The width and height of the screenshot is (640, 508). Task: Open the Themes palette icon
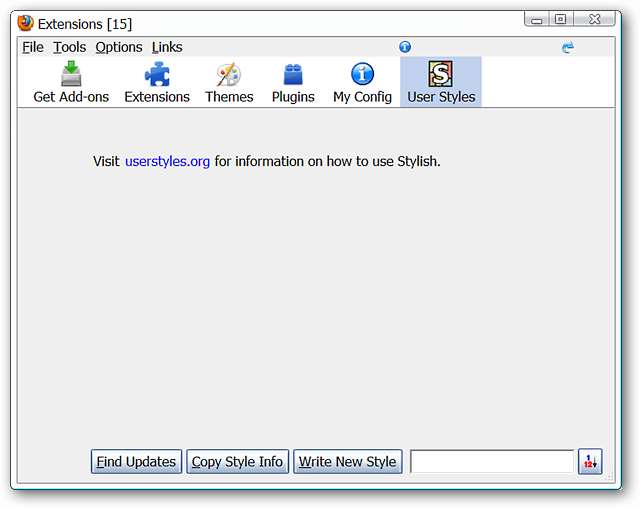pos(229,82)
